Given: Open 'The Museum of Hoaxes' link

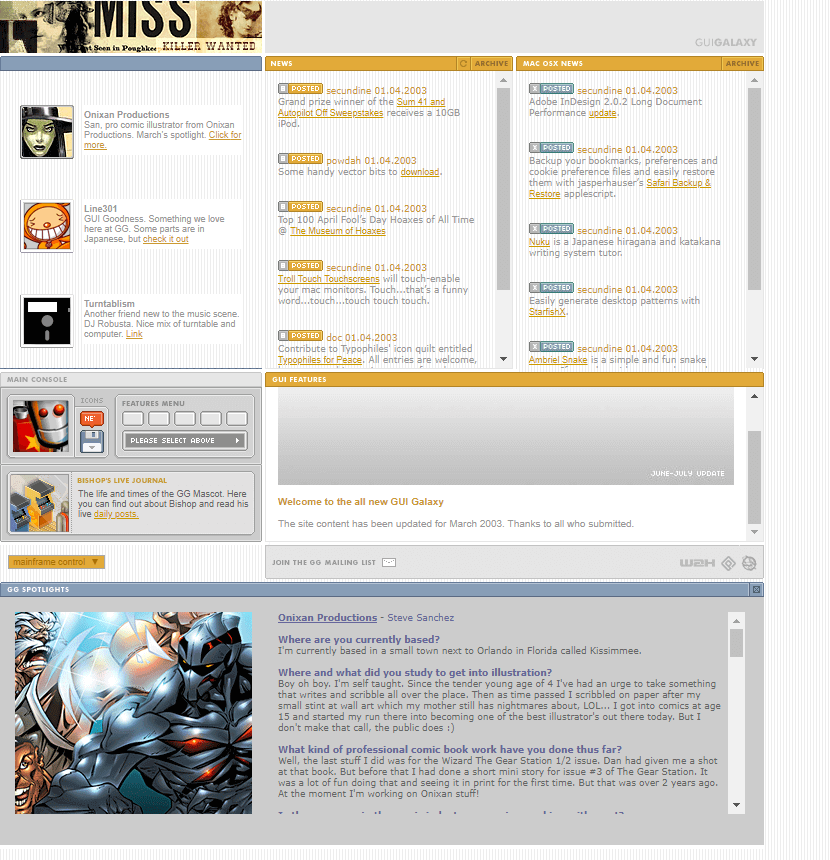Looking at the screenshot, I should coord(337,231).
